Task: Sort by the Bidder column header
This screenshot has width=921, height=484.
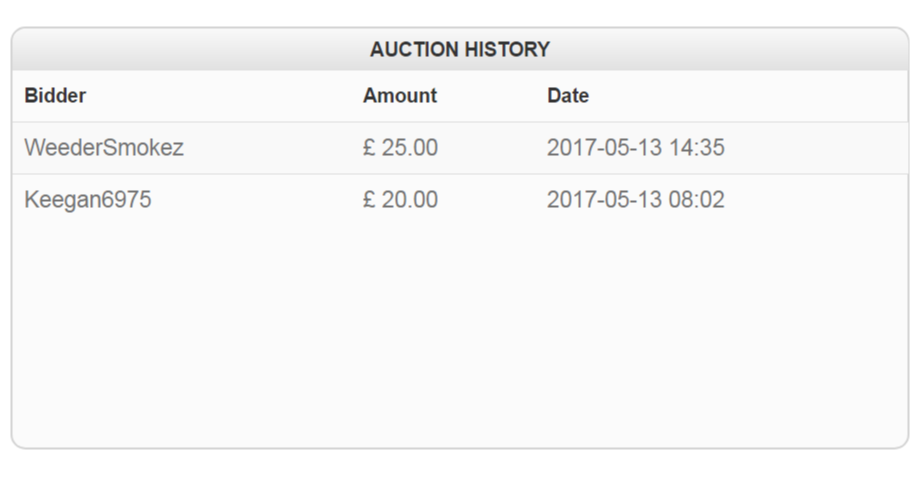Action: point(55,96)
